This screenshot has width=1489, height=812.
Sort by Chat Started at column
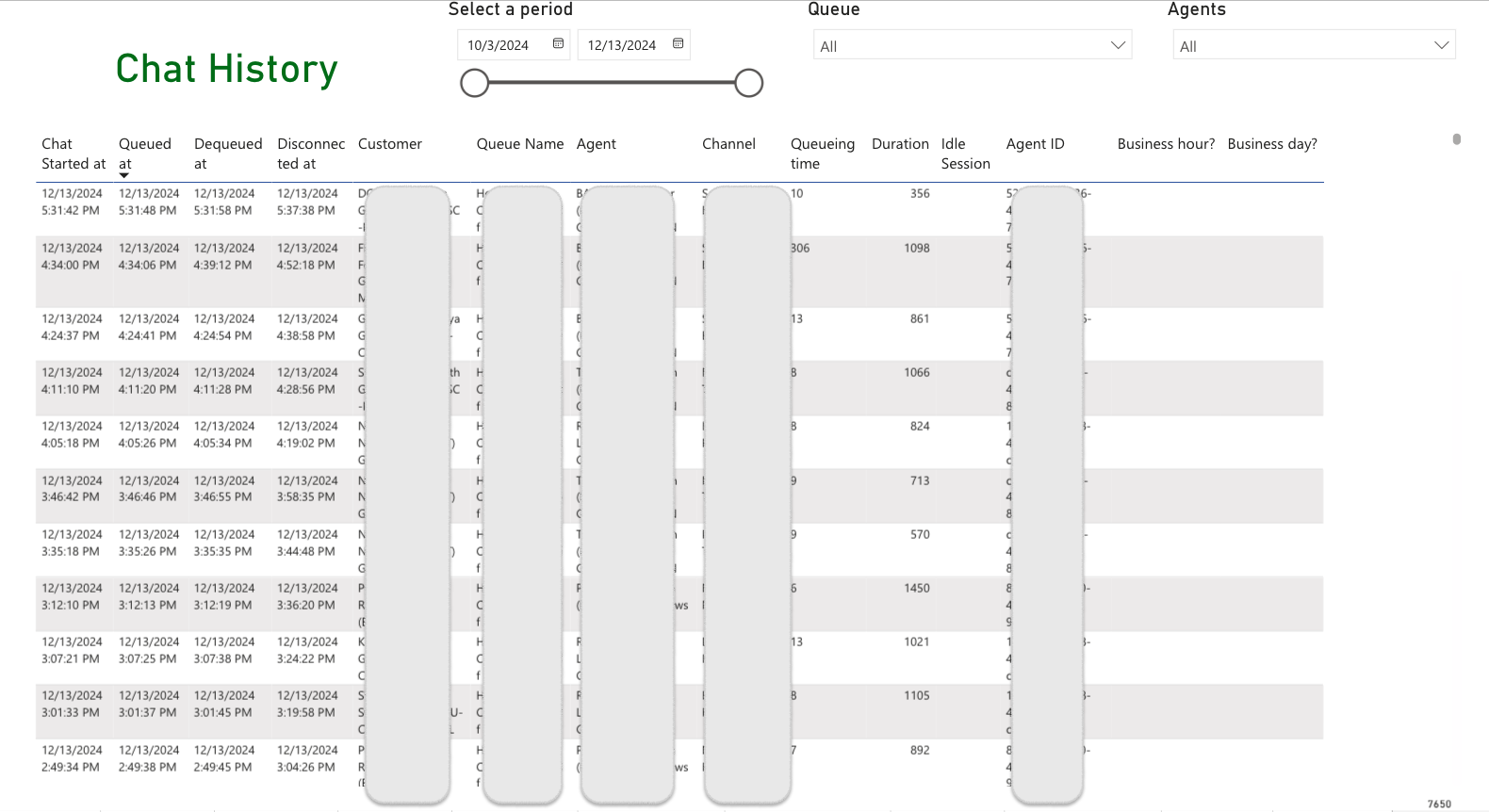[x=73, y=154]
